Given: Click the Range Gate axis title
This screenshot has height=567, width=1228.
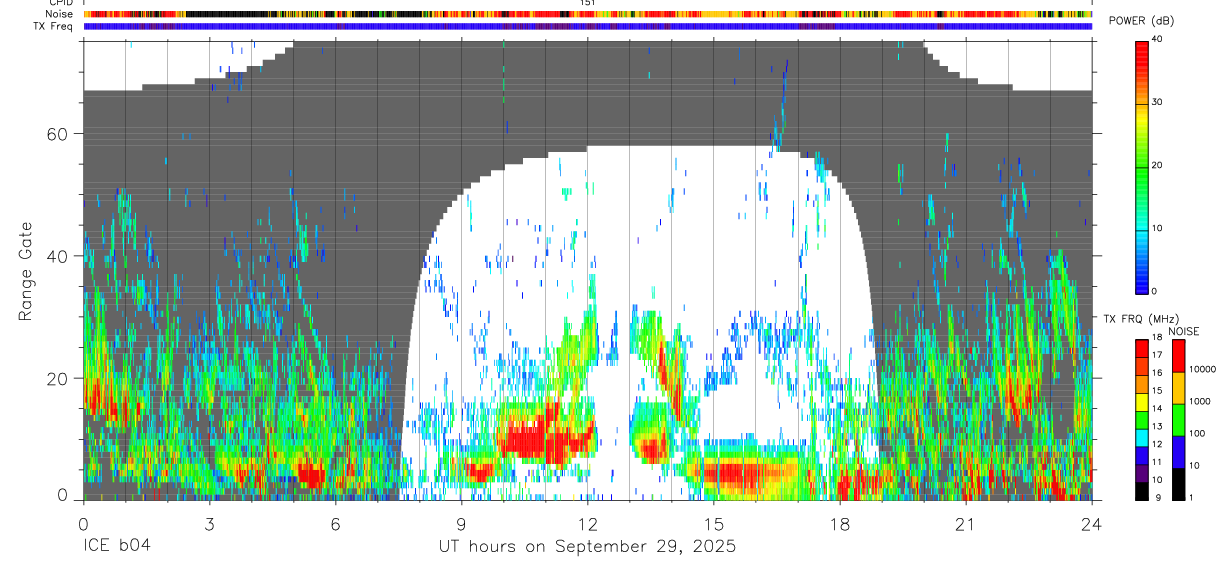Looking at the screenshot, I should 26,272.
